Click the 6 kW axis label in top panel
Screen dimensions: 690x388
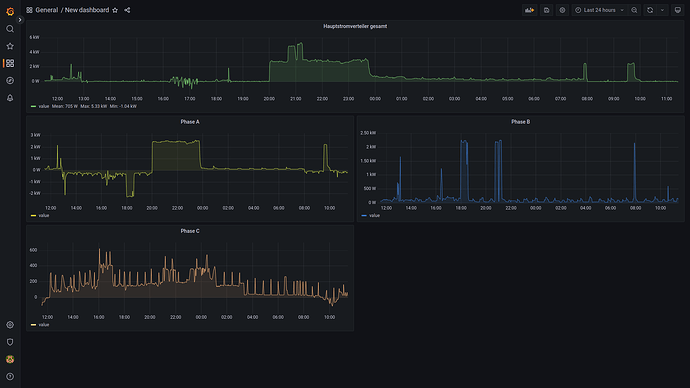click(34, 37)
